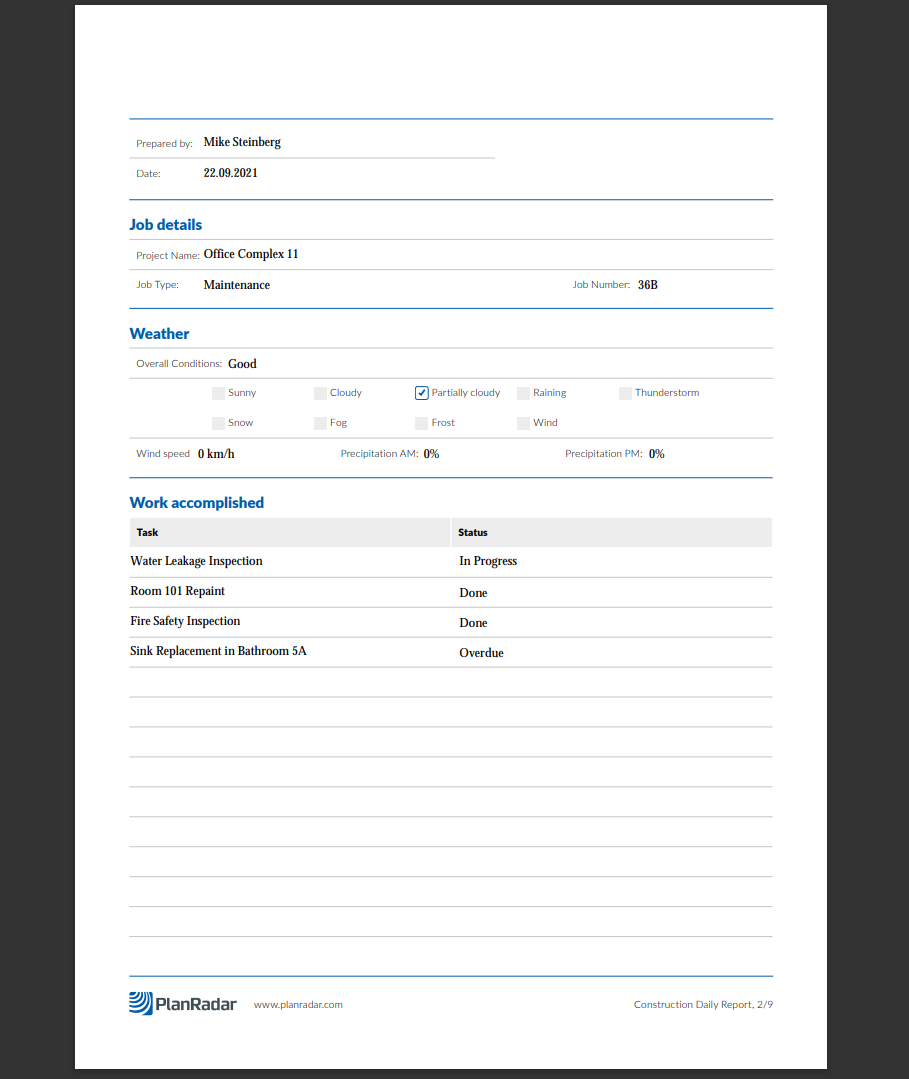Mark the Frost checkbox
This screenshot has width=909, height=1079.
coord(422,423)
